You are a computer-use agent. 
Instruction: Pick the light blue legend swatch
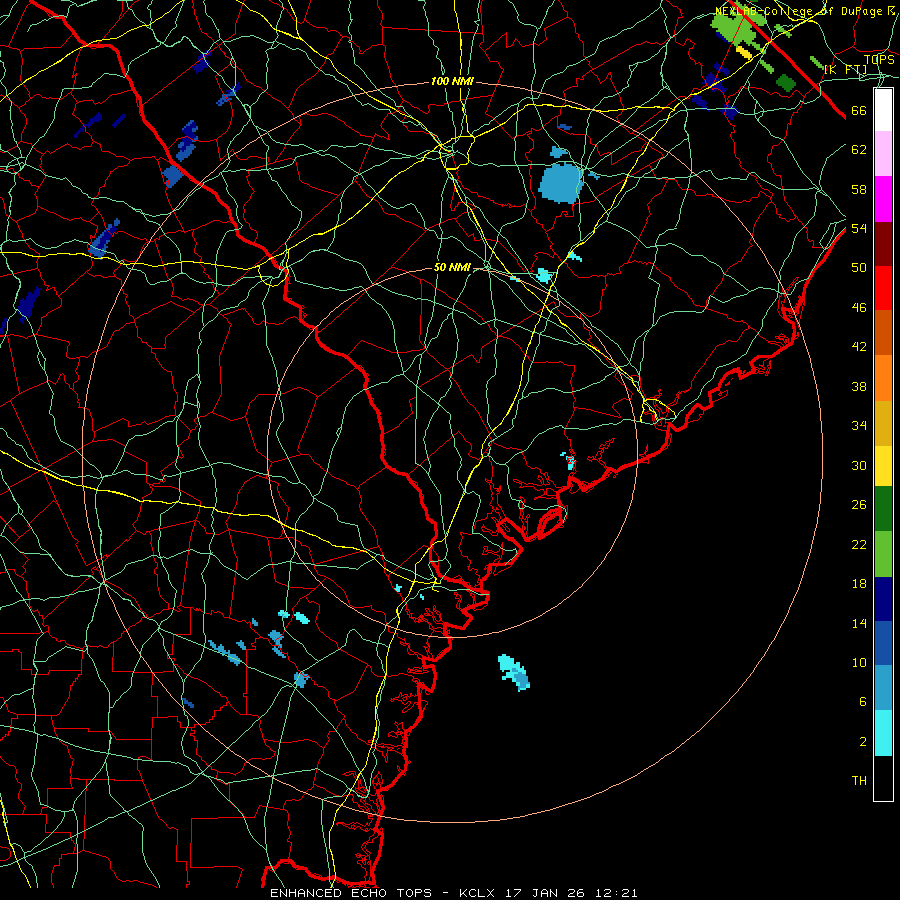(x=883, y=688)
